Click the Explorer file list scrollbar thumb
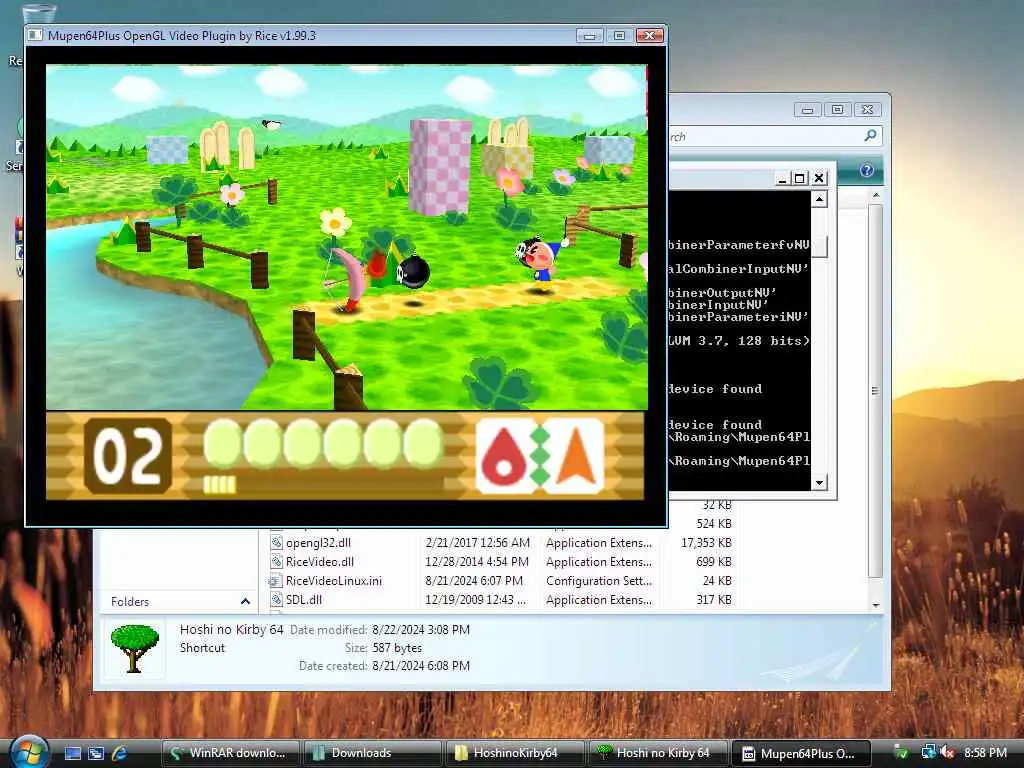 click(876, 391)
